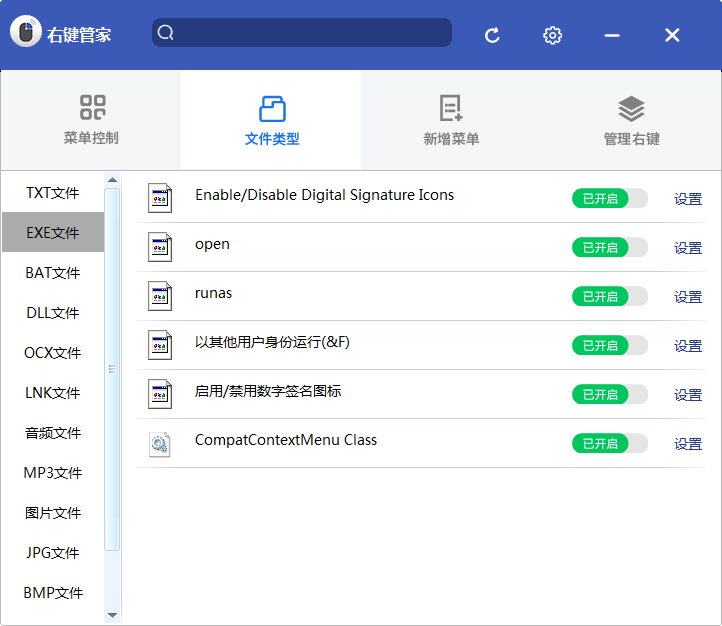This screenshot has width=722, height=626.
Task: Click icon beside 启用/禁用数字签名图标
Action: point(160,394)
